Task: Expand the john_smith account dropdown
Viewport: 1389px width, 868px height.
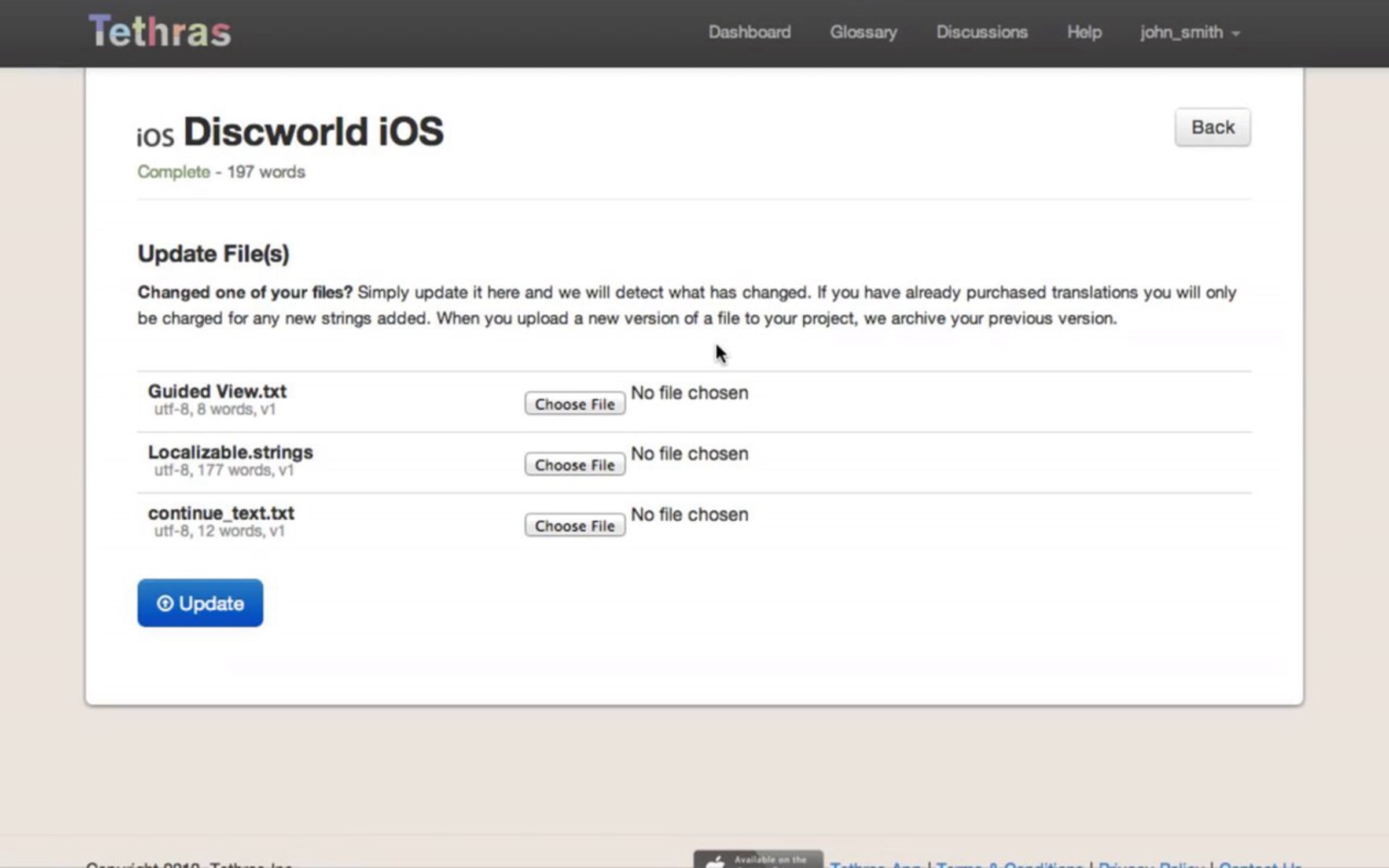Action: (1189, 32)
